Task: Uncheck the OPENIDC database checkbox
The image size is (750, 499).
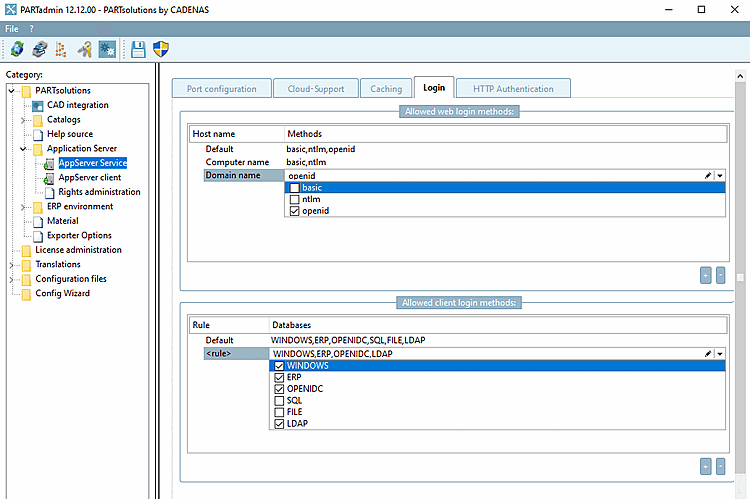Action: (279, 389)
